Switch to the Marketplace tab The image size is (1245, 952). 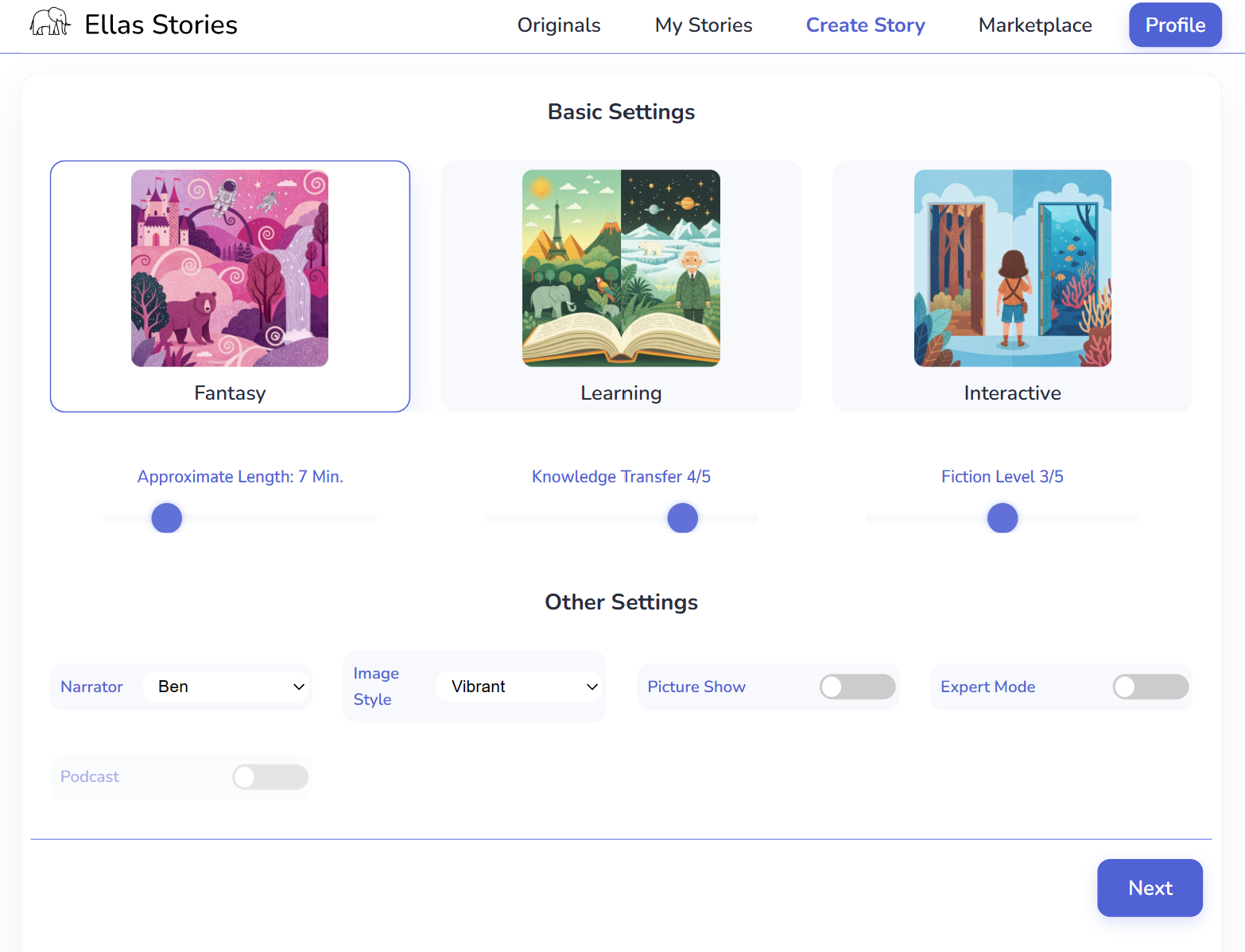tap(1034, 25)
